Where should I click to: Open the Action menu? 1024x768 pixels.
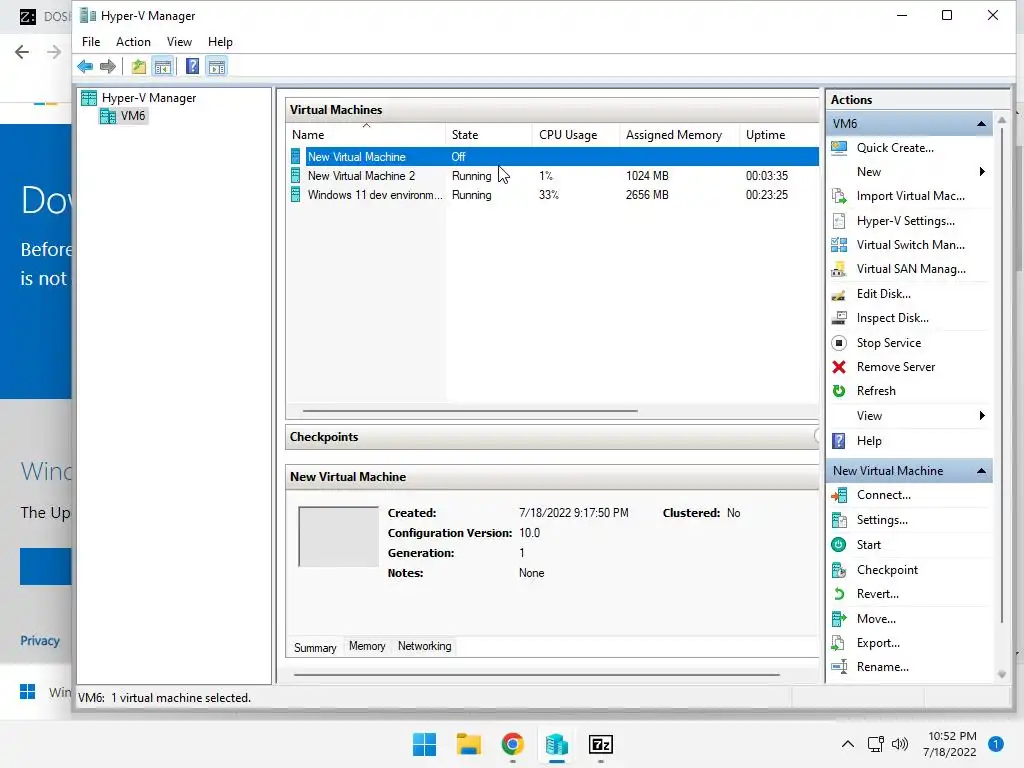[133, 42]
